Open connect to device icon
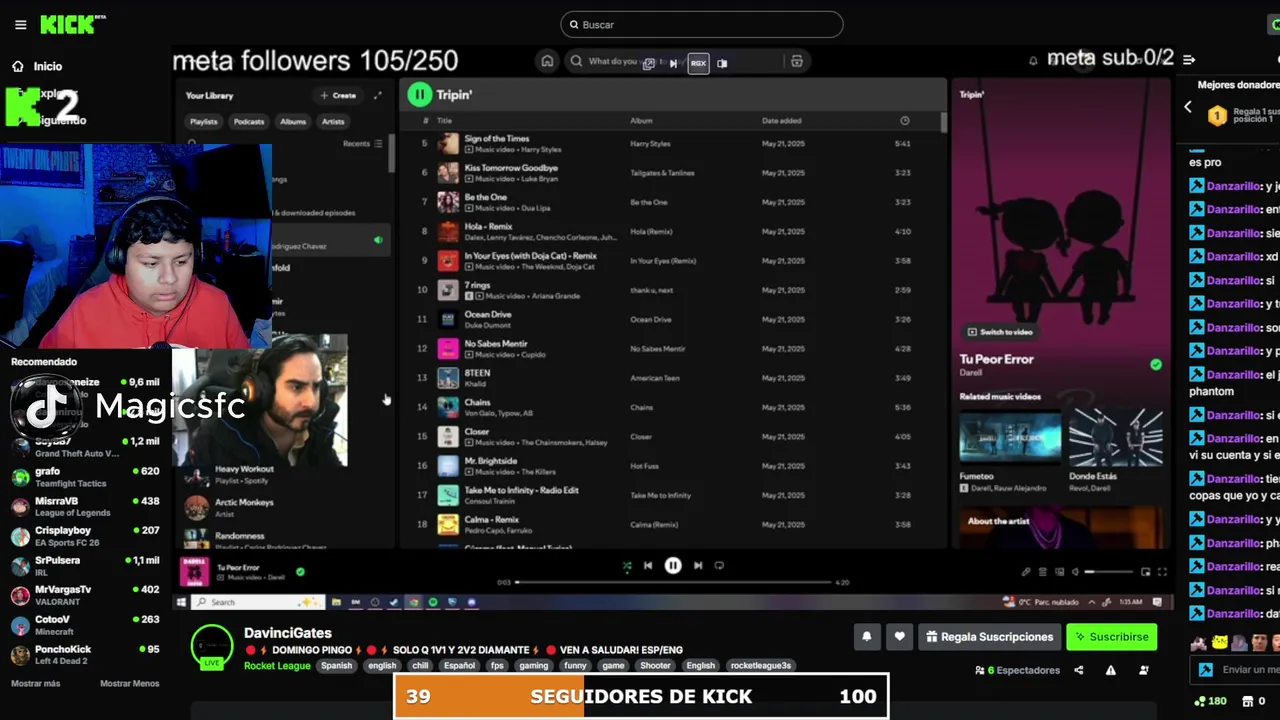Image resolution: width=1280 pixels, height=720 pixels. tap(1060, 572)
